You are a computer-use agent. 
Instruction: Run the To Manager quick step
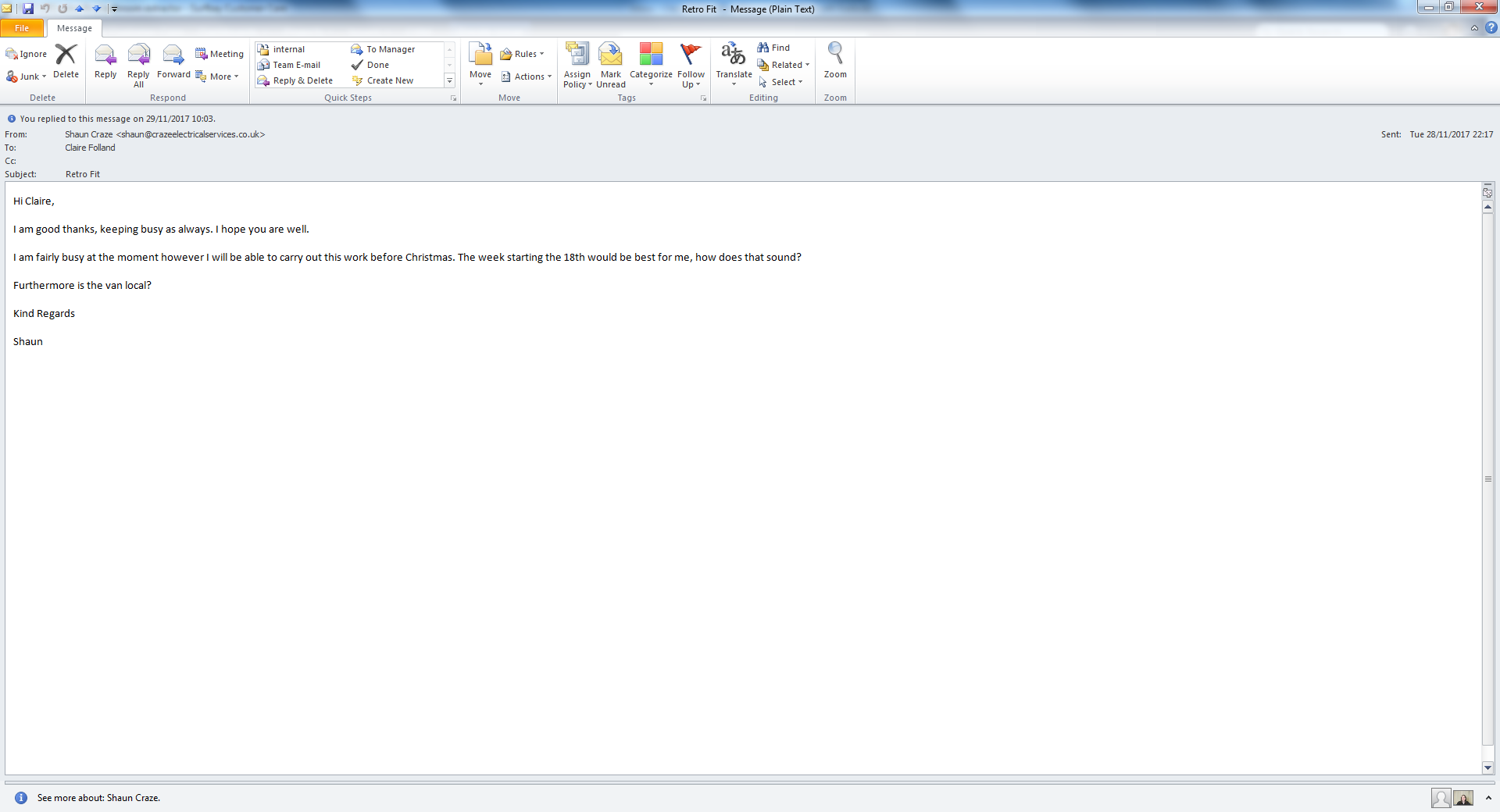pyautogui.click(x=384, y=49)
